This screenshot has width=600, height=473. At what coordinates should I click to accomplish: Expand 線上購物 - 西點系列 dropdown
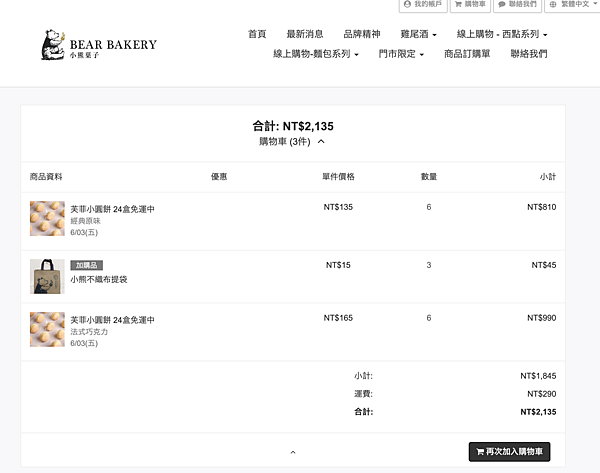point(502,34)
